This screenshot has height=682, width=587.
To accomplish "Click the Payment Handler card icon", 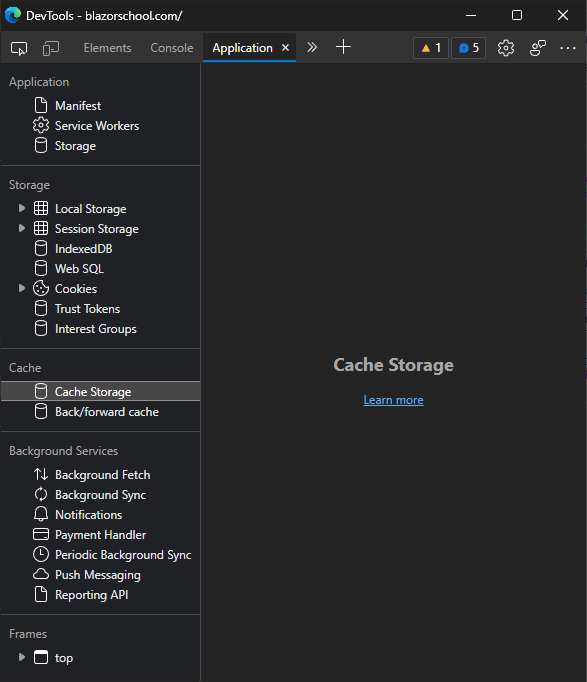I will [x=41, y=535].
